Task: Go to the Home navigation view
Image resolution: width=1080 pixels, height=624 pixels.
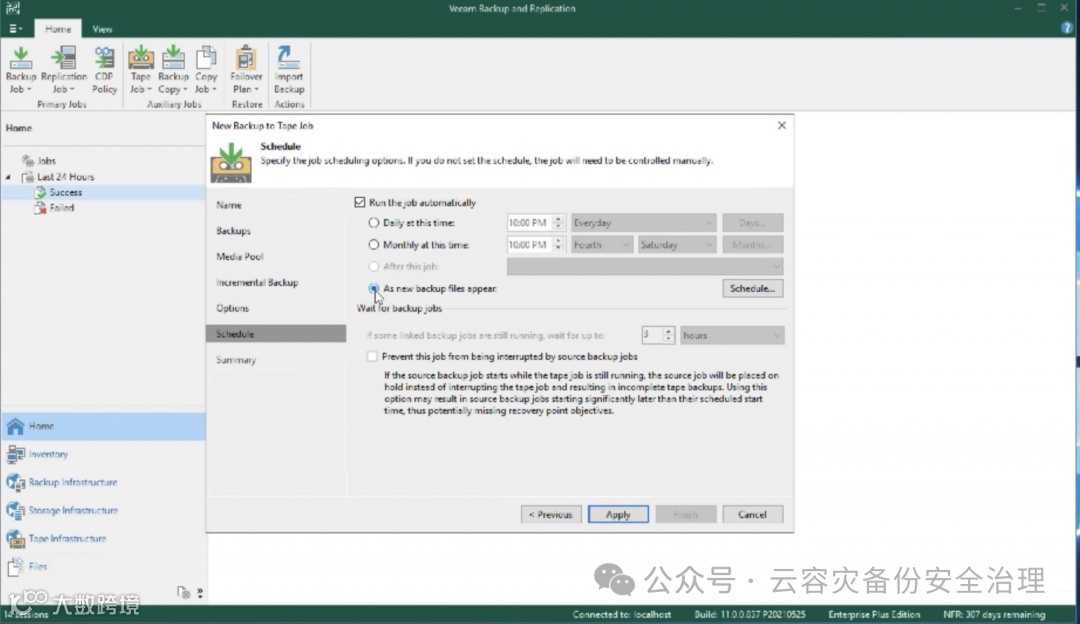Action: point(103,426)
